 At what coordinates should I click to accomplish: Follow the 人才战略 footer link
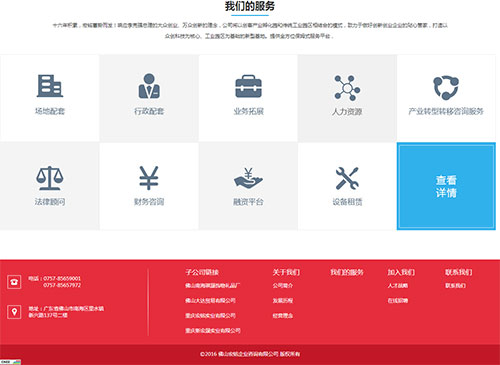pyautogui.click(x=398, y=286)
